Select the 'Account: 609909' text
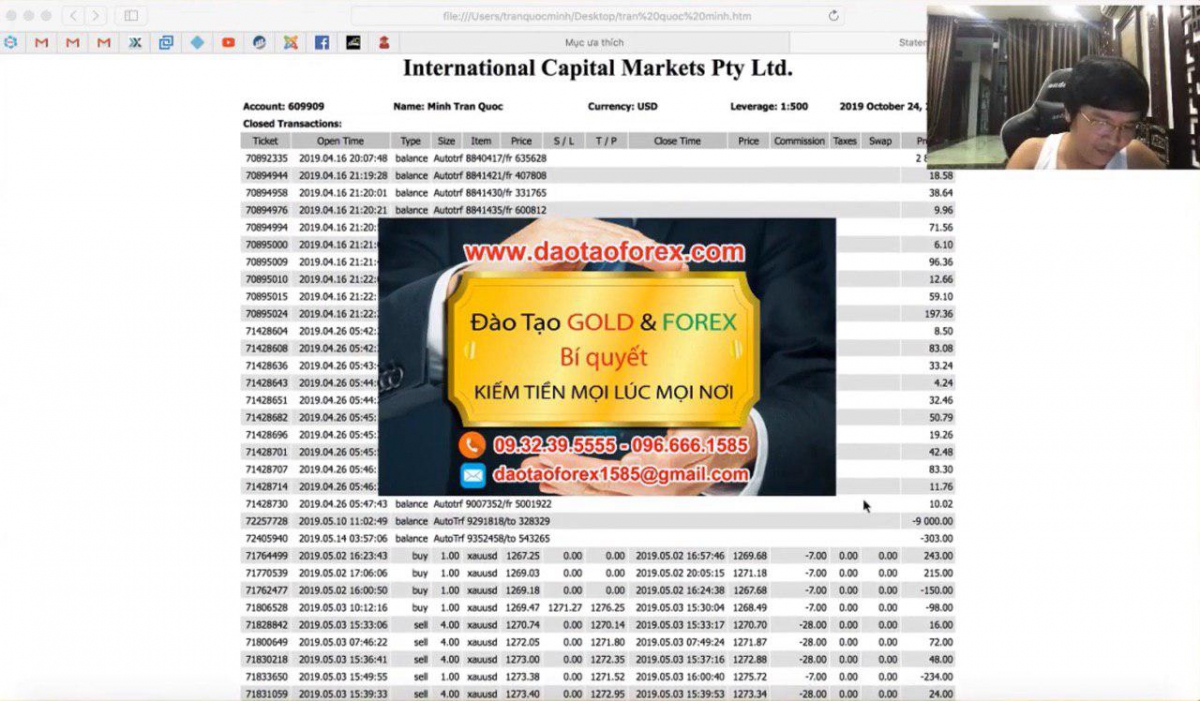 284,106
